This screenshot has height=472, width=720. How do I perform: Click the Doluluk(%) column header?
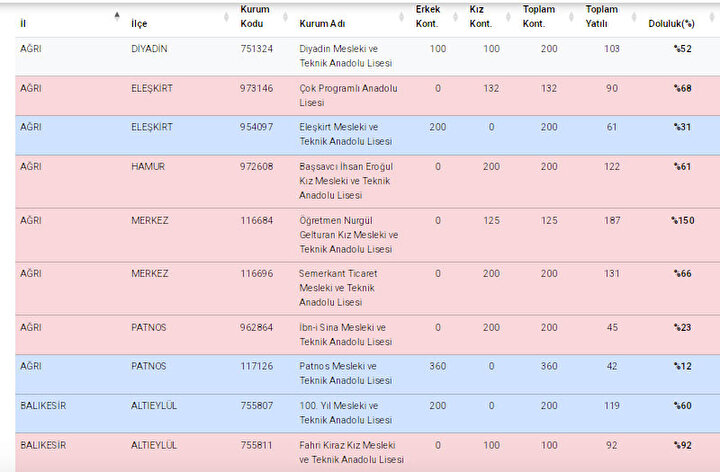pyautogui.click(x=671, y=23)
